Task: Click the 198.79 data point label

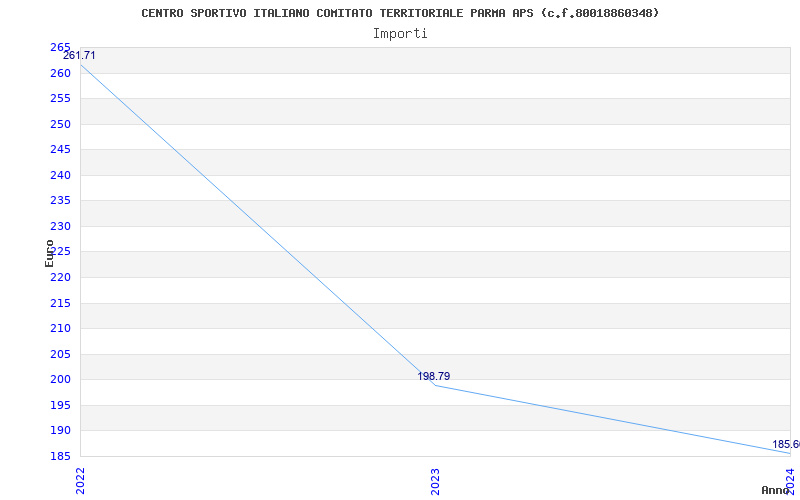Action: click(x=434, y=377)
